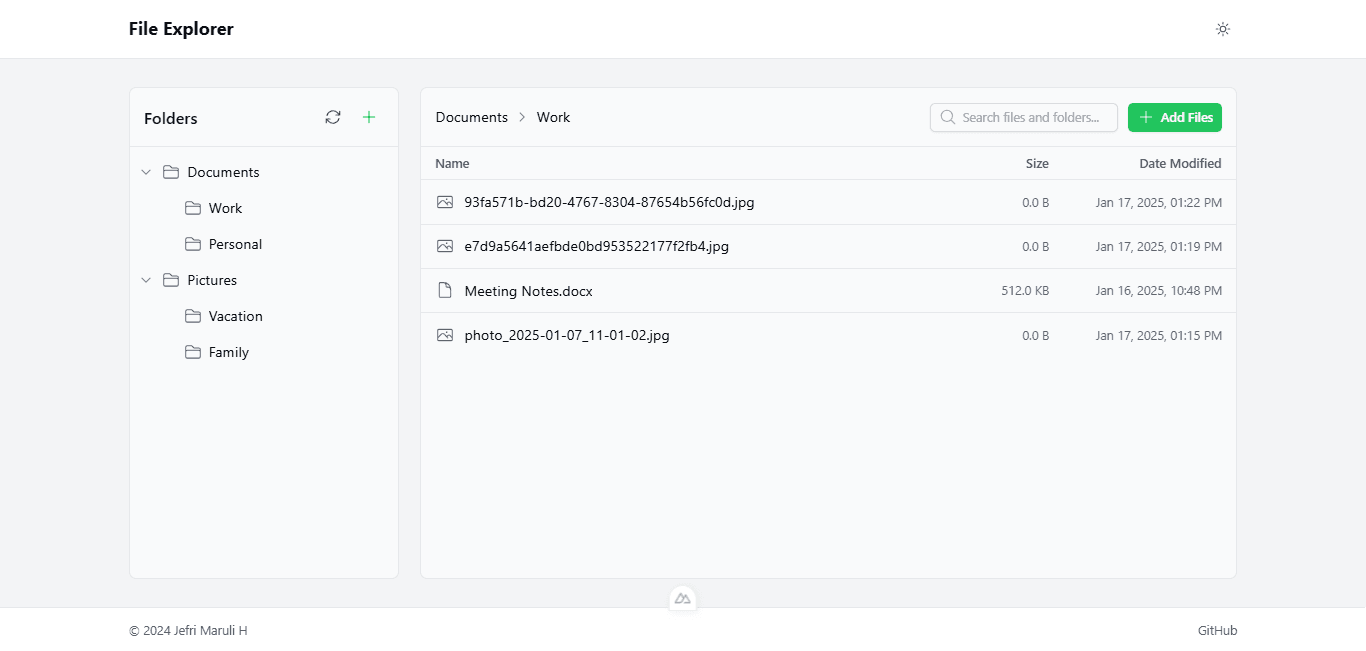Collapse the Pictures folder chevron
The image size is (1366, 651).
[x=146, y=280]
